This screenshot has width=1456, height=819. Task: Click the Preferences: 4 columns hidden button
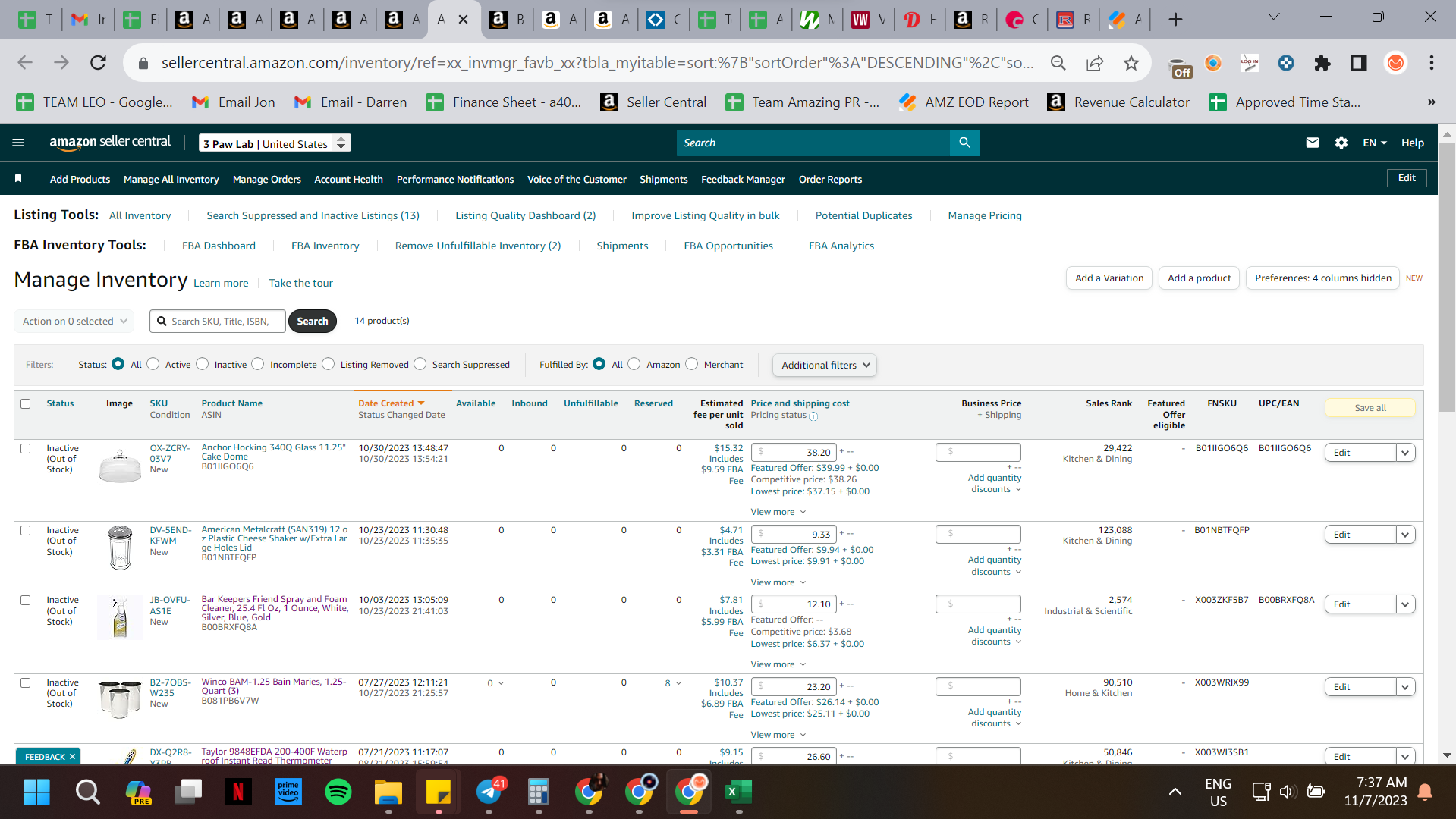coord(1323,278)
